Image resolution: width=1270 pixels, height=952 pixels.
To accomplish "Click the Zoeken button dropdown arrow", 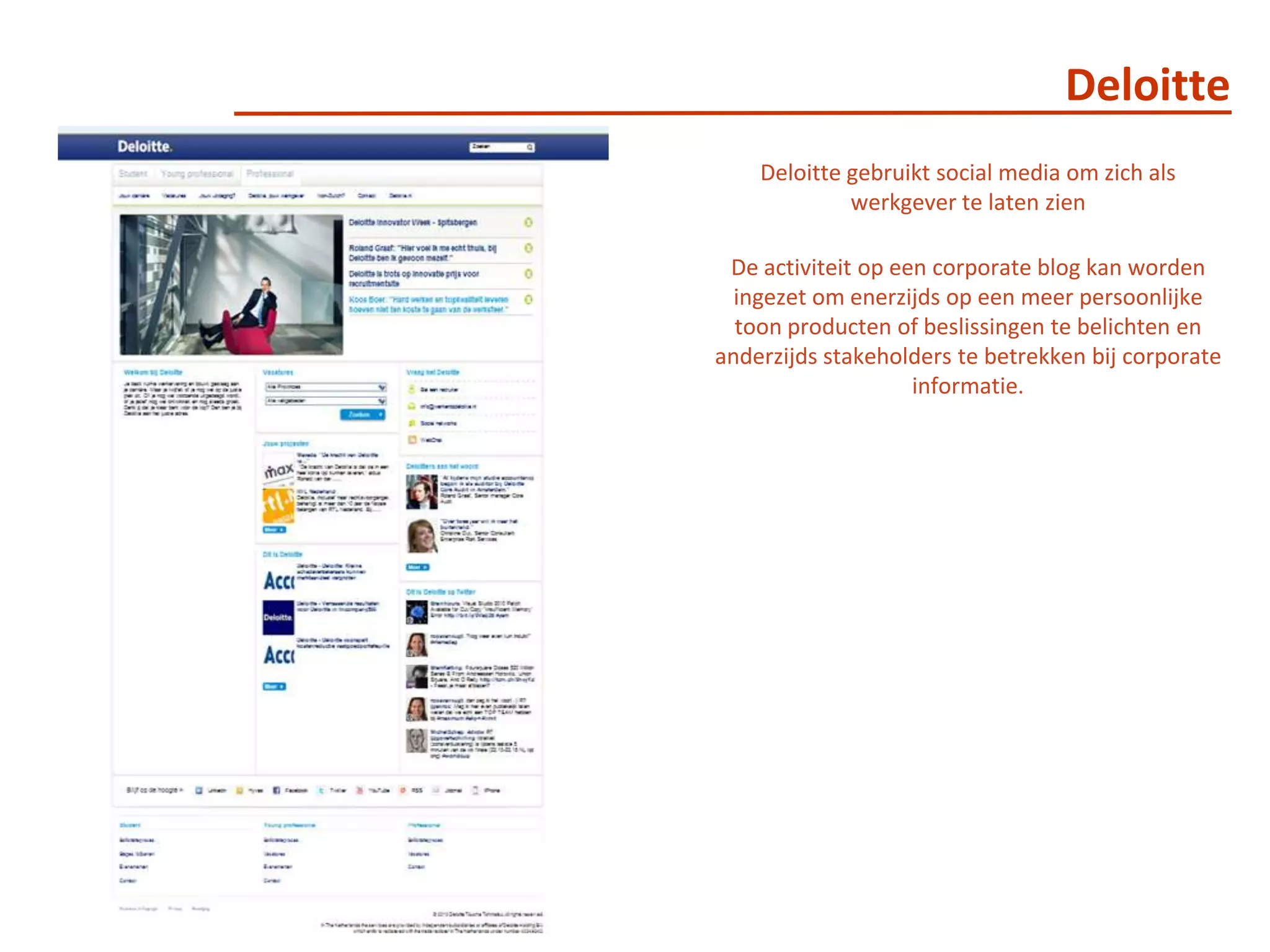I will pos(380,415).
